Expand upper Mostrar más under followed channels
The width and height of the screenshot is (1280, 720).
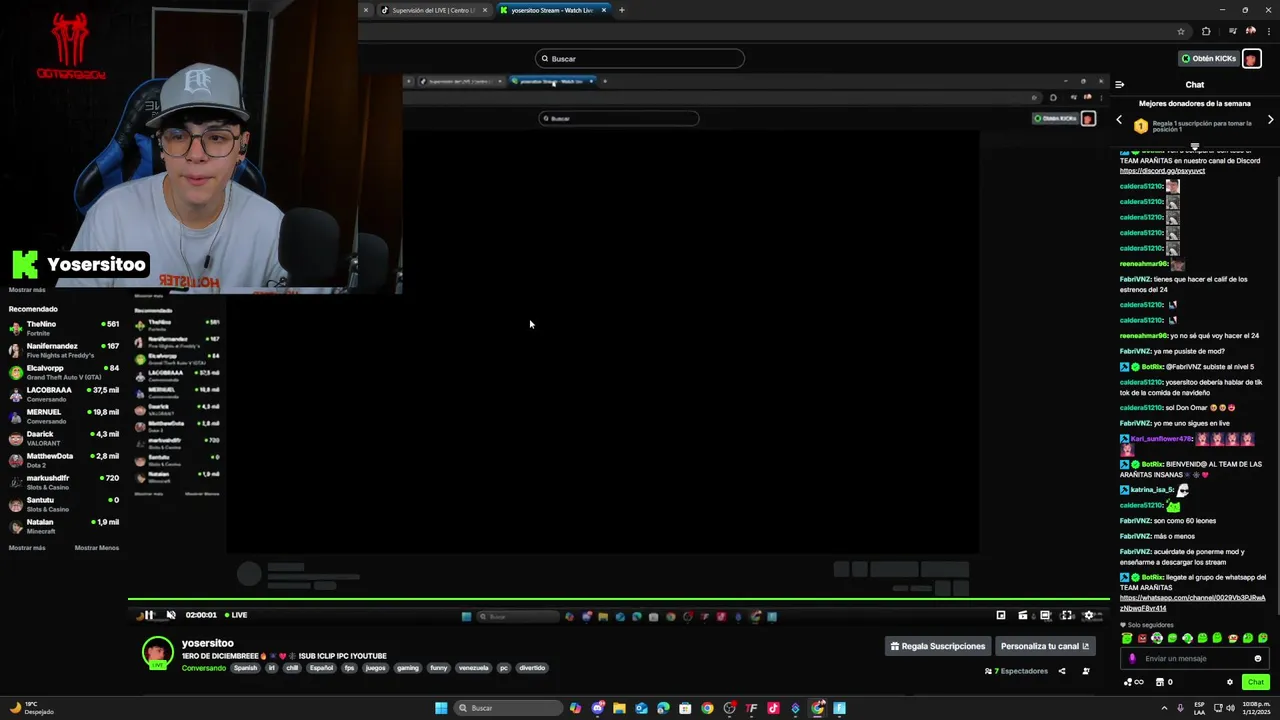click(x=27, y=290)
